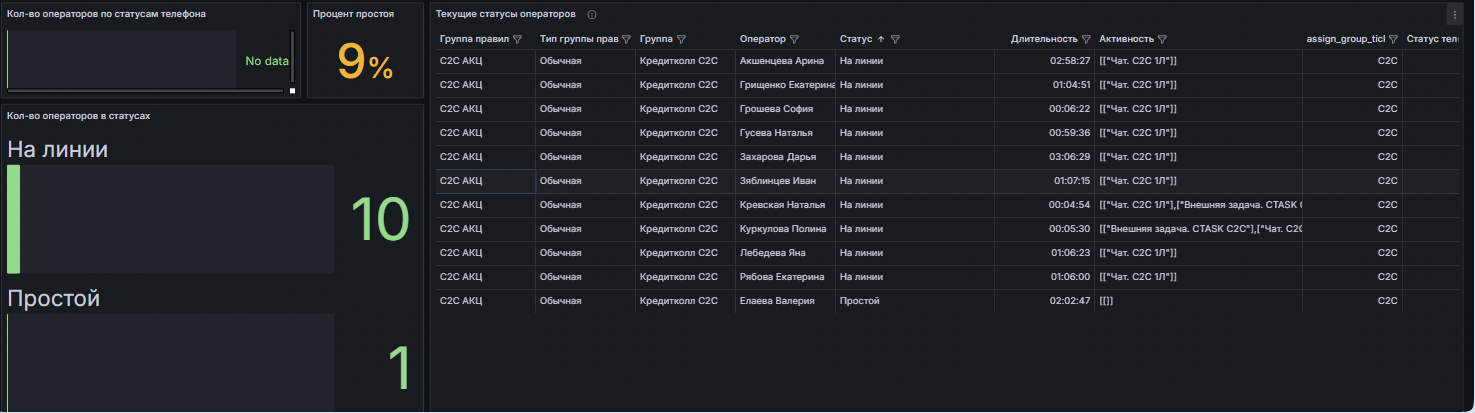Show info tooltip for Текущие статусы операторов
Image resolution: width=1475 pixels, height=413 pixels.
(592, 15)
